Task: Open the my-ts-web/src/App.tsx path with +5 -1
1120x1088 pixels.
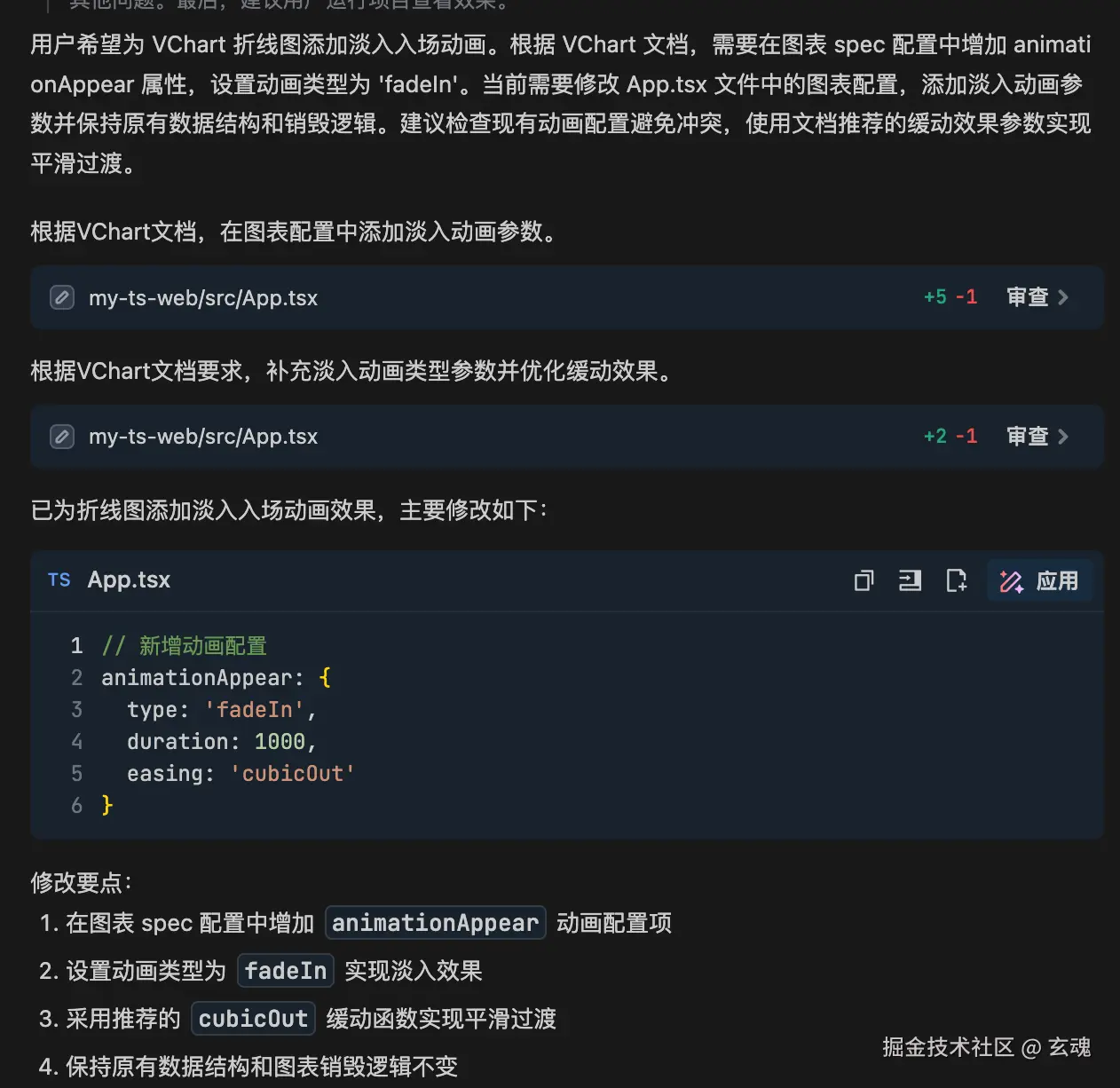Action: click(203, 298)
